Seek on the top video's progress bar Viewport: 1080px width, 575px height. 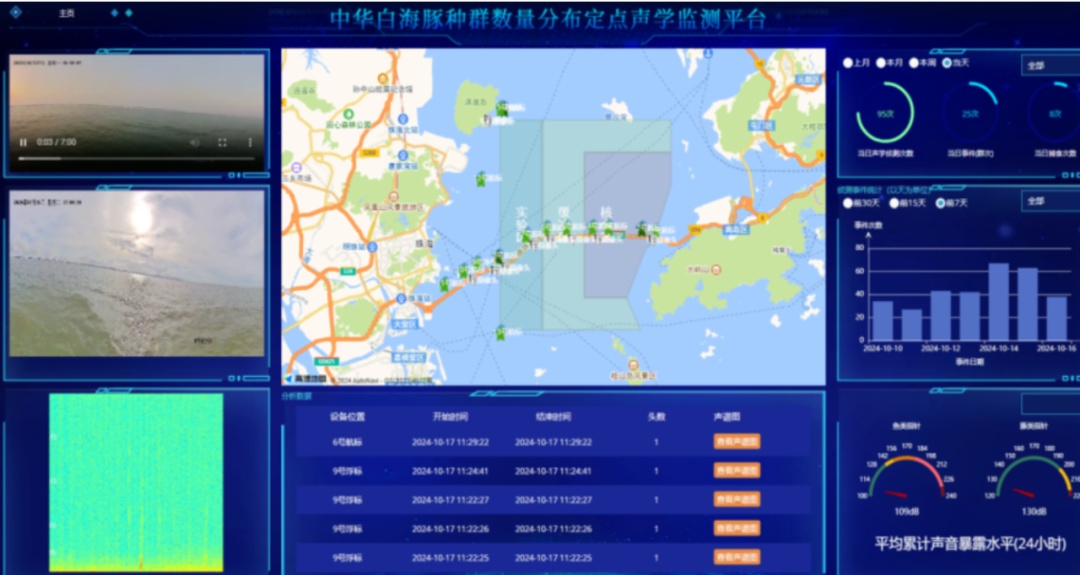pyautogui.click(x=130, y=158)
